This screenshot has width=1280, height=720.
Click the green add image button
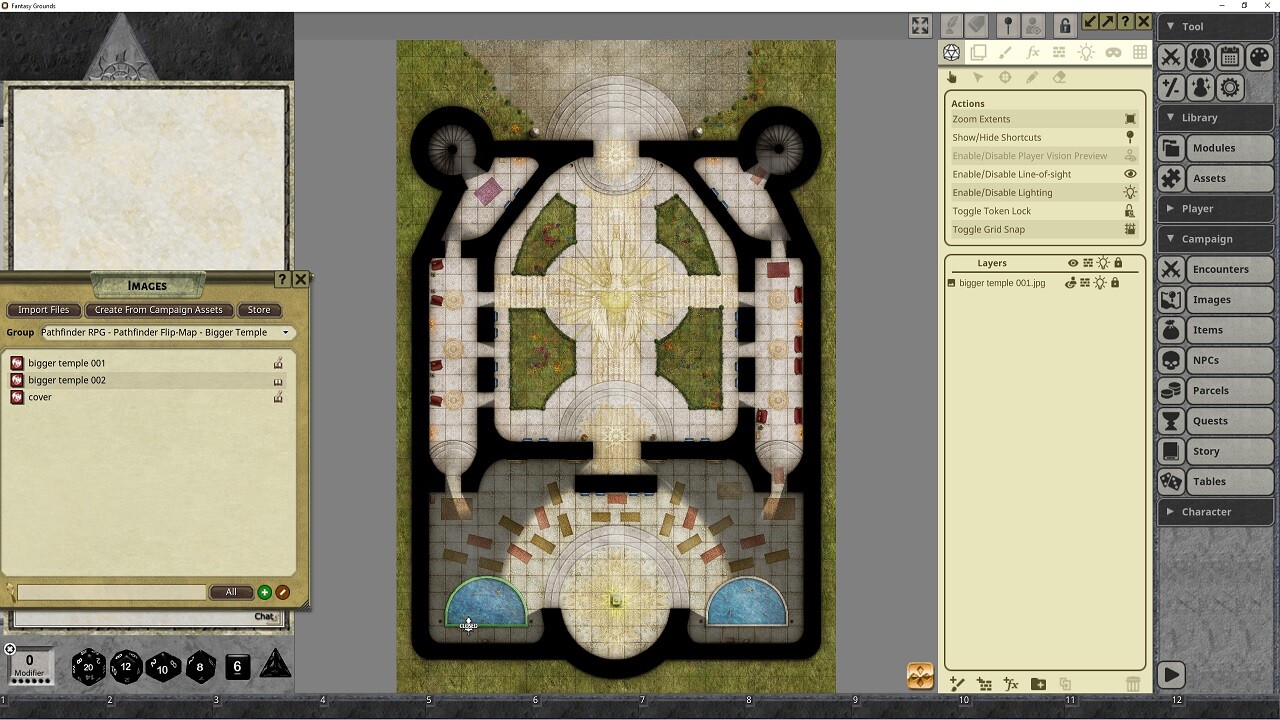coord(264,592)
